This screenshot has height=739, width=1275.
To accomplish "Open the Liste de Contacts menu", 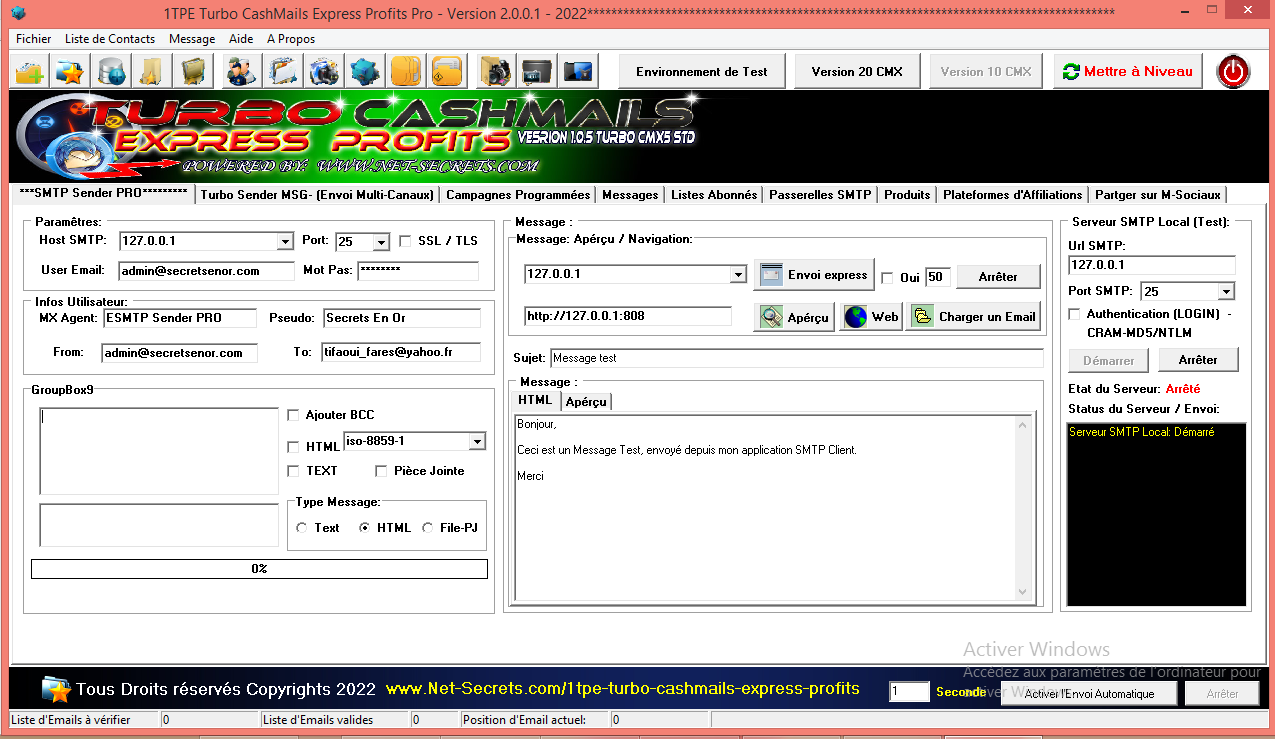I will click(110, 39).
